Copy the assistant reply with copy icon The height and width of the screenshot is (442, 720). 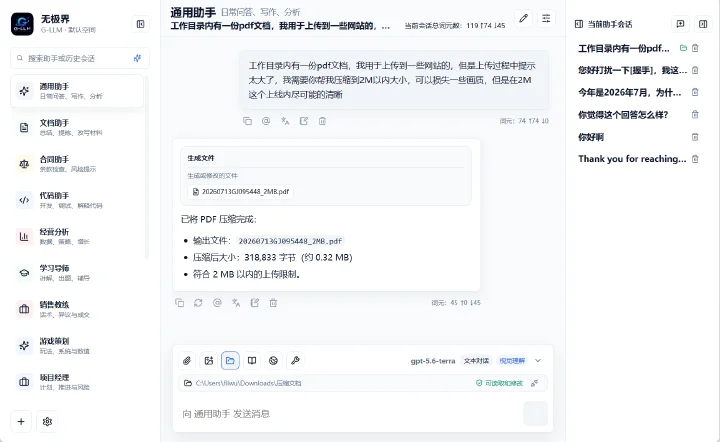(x=180, y=303)
